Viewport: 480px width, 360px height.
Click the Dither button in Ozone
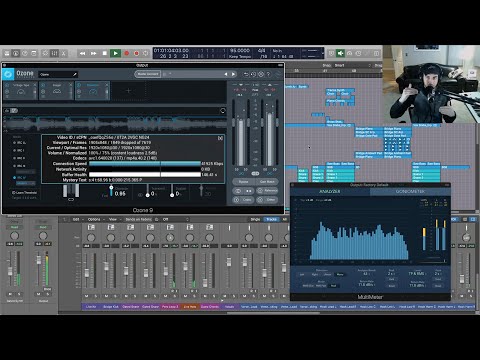coord(267,199)
